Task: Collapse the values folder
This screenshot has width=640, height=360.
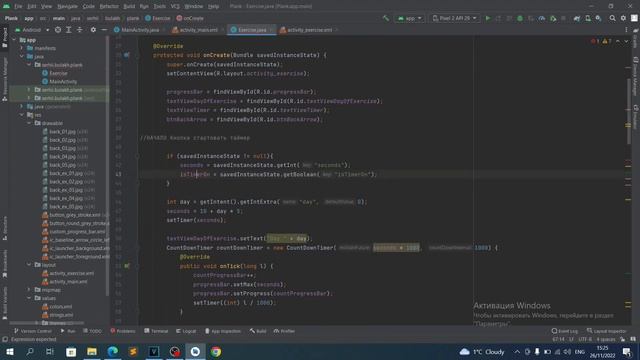Action: [x=29, y=298]
